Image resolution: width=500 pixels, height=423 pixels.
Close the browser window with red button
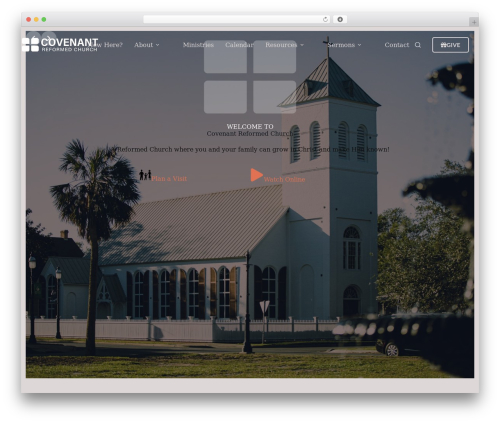tap(29, 19)
